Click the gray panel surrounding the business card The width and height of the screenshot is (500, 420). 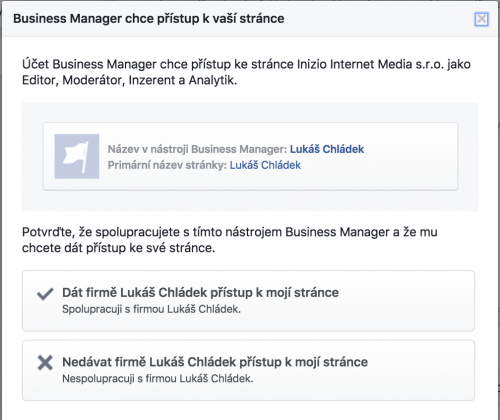pos(250,201)
